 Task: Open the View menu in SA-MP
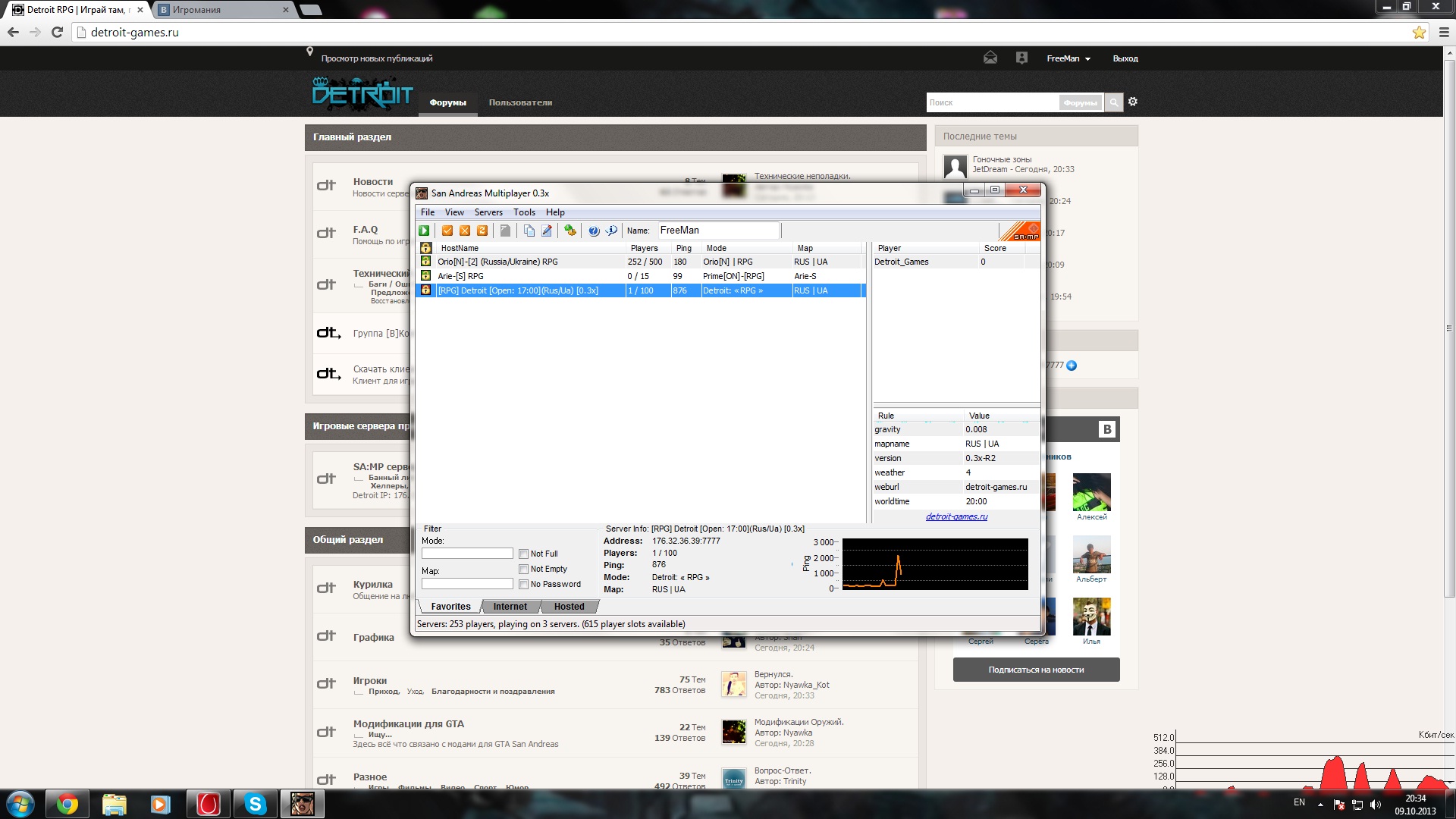[454, 212]
